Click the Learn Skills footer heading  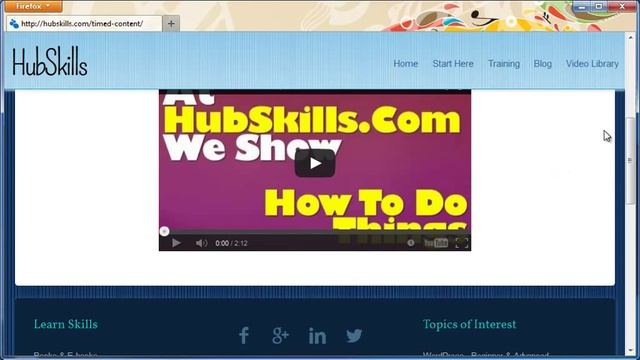(x=66, y=324)
